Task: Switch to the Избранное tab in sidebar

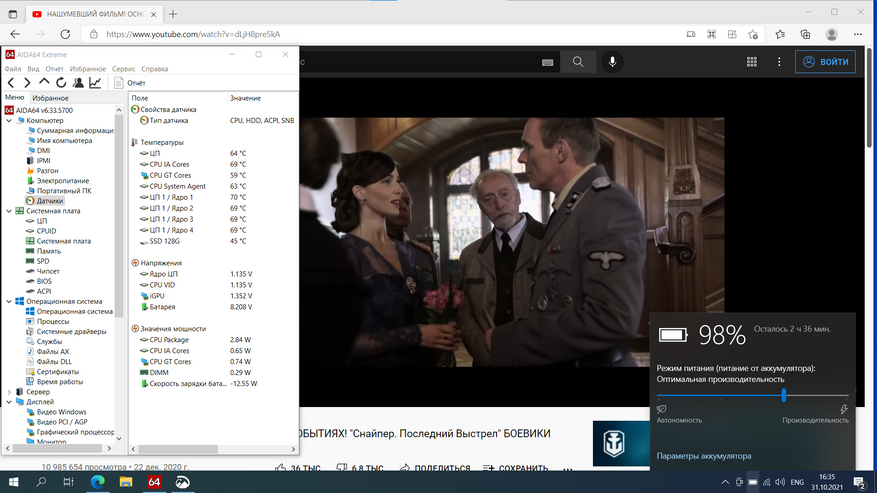Action: pyautogui.click(x=50, y=98)
